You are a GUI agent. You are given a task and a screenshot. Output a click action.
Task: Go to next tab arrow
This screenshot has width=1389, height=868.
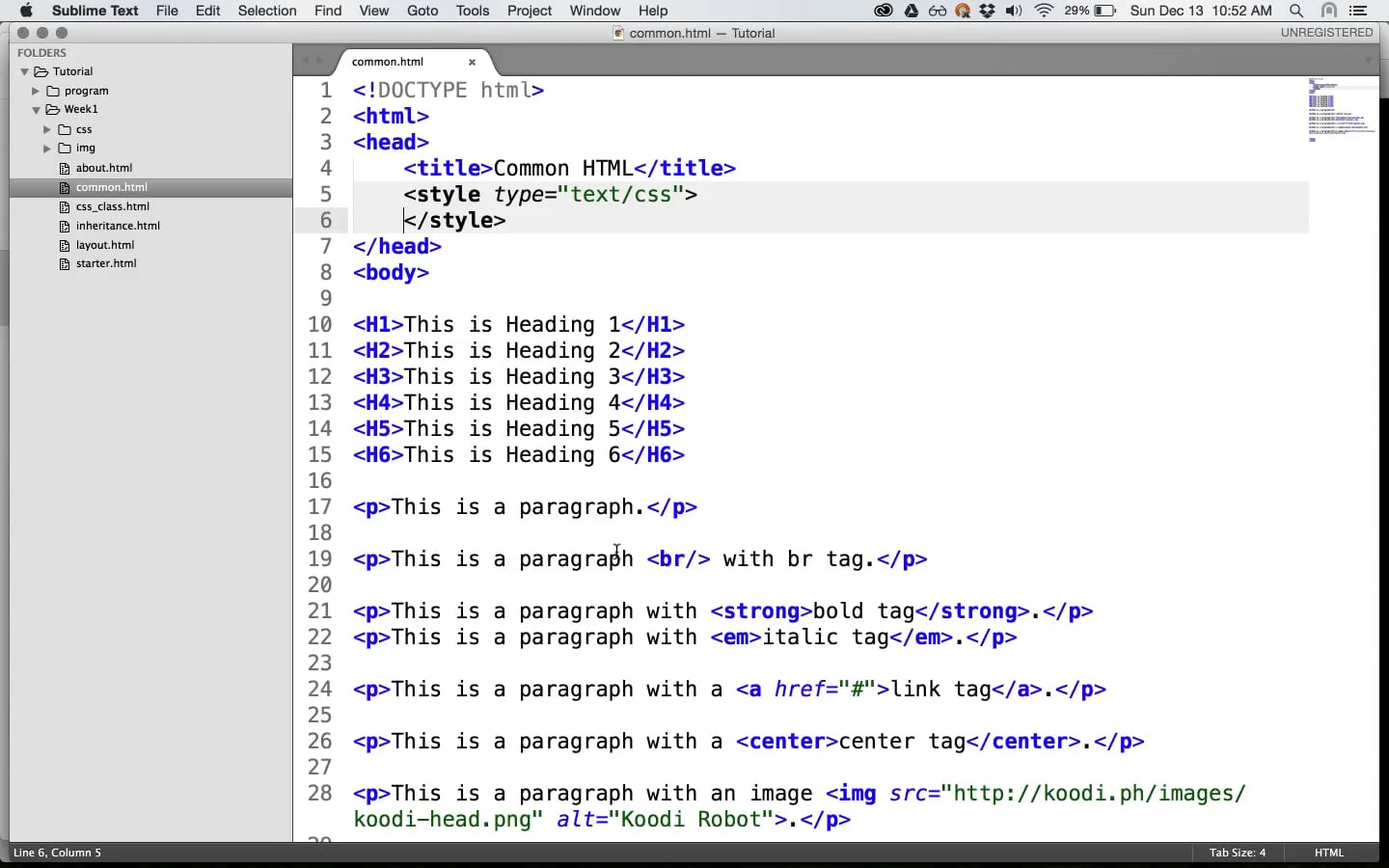tap(321, 61)
